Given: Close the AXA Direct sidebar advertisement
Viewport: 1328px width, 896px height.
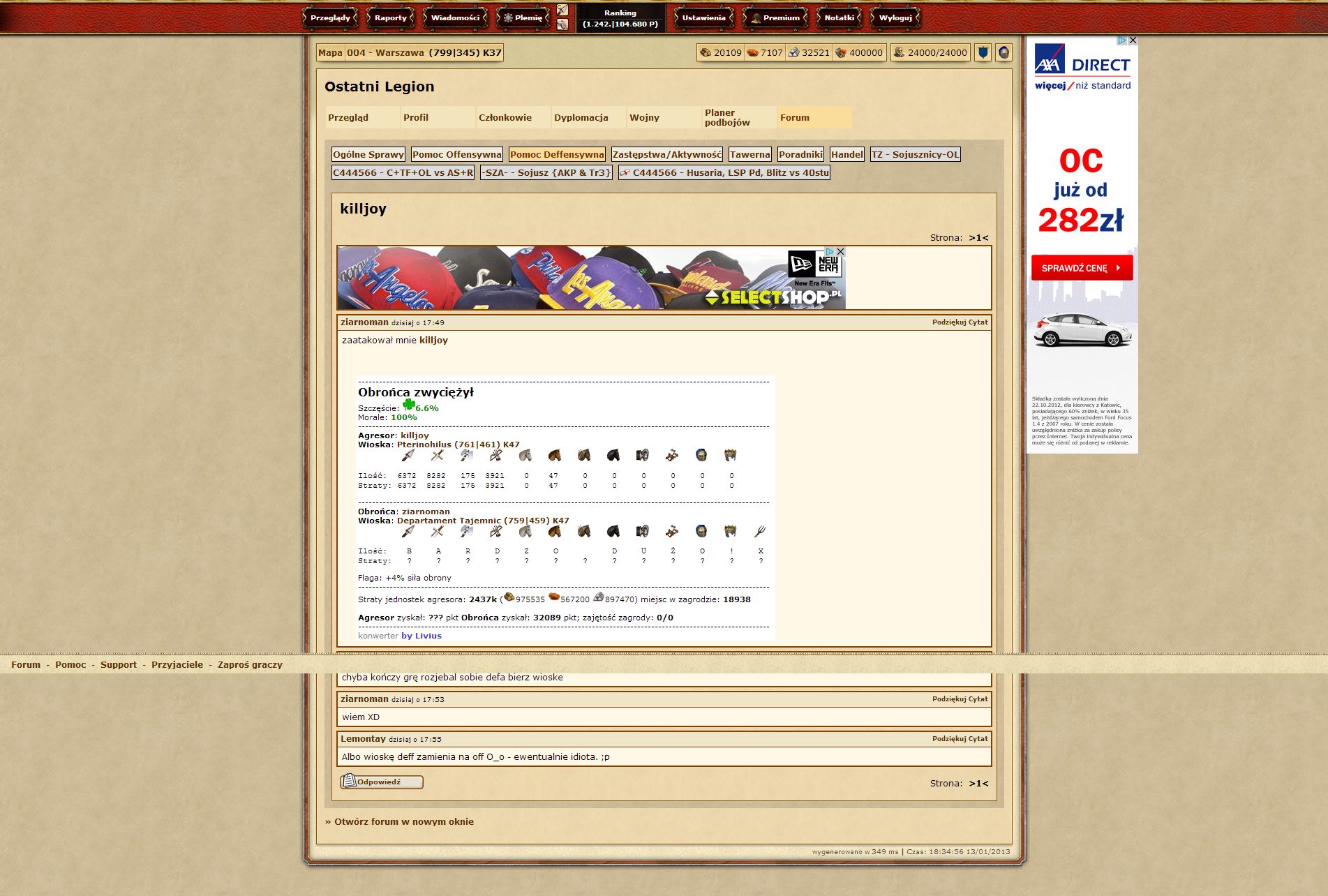Looking at the screenshot, I should tap(1133, 40).
